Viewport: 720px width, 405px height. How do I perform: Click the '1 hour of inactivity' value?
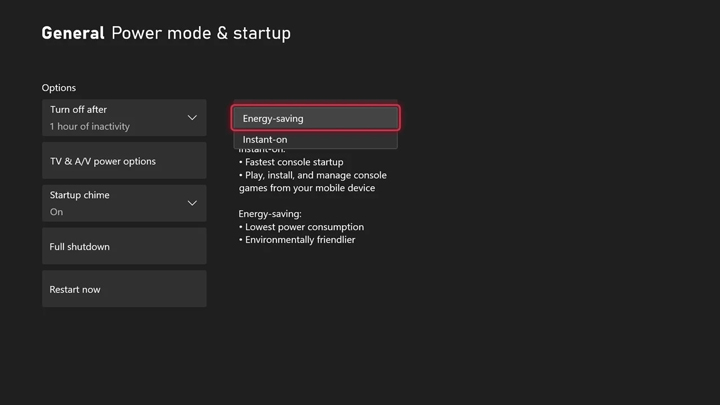[90, 127]
